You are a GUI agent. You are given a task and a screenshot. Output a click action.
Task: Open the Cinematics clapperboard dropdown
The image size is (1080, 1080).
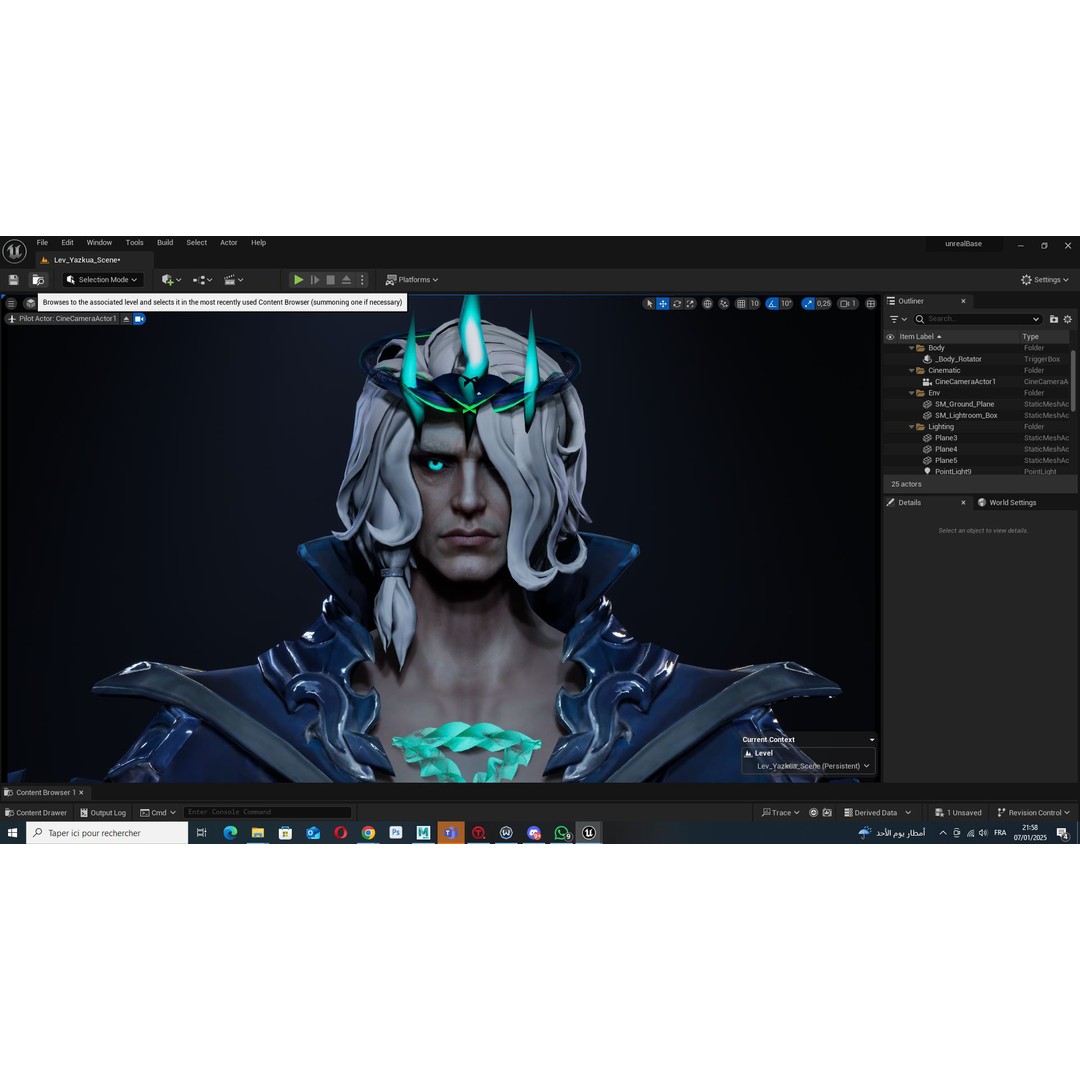[x=233, y=280]
